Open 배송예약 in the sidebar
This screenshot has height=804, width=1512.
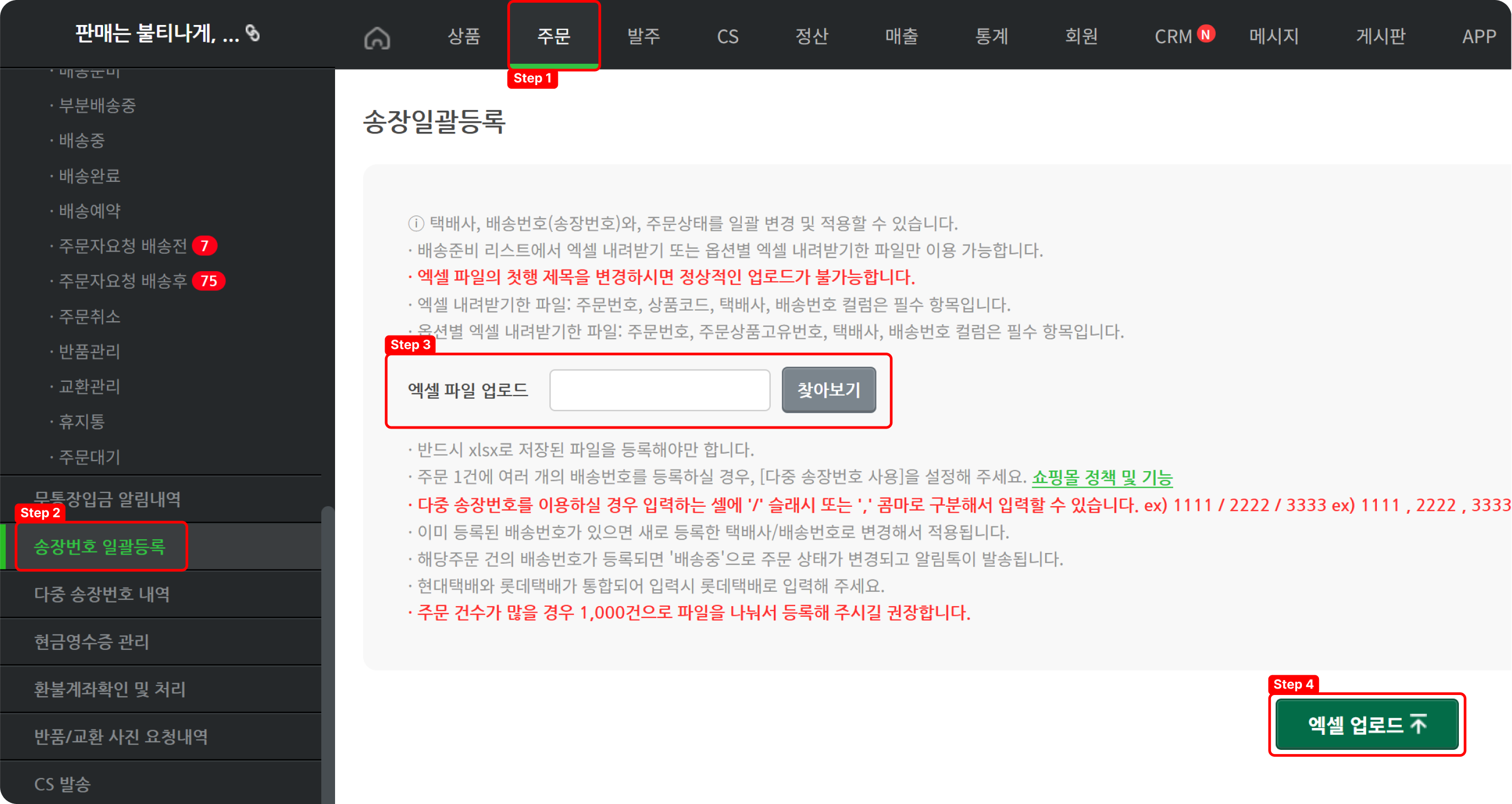[89, 211]
